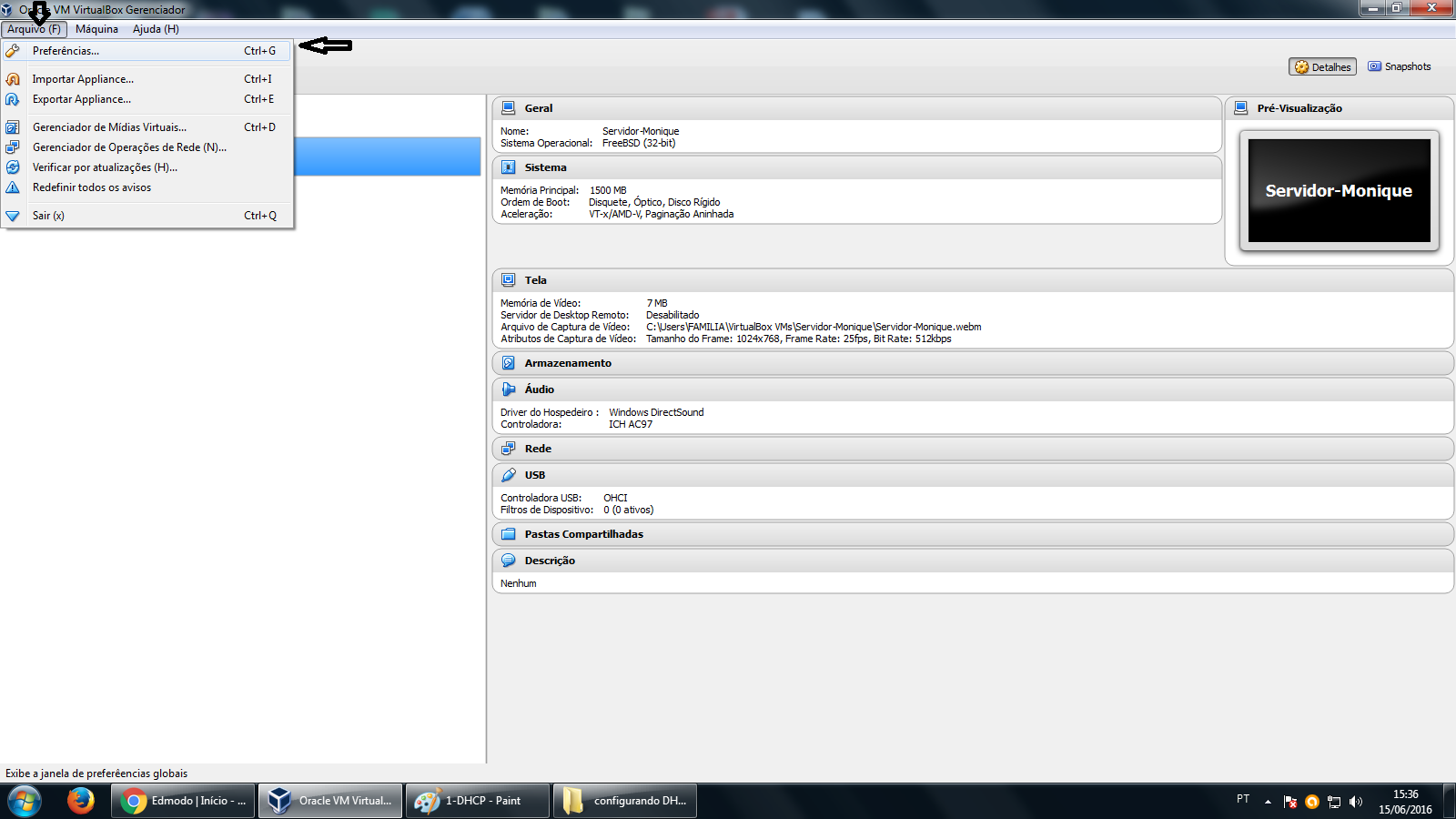Click the warning triangle reset icon
1456x819 pixels.
13,187
